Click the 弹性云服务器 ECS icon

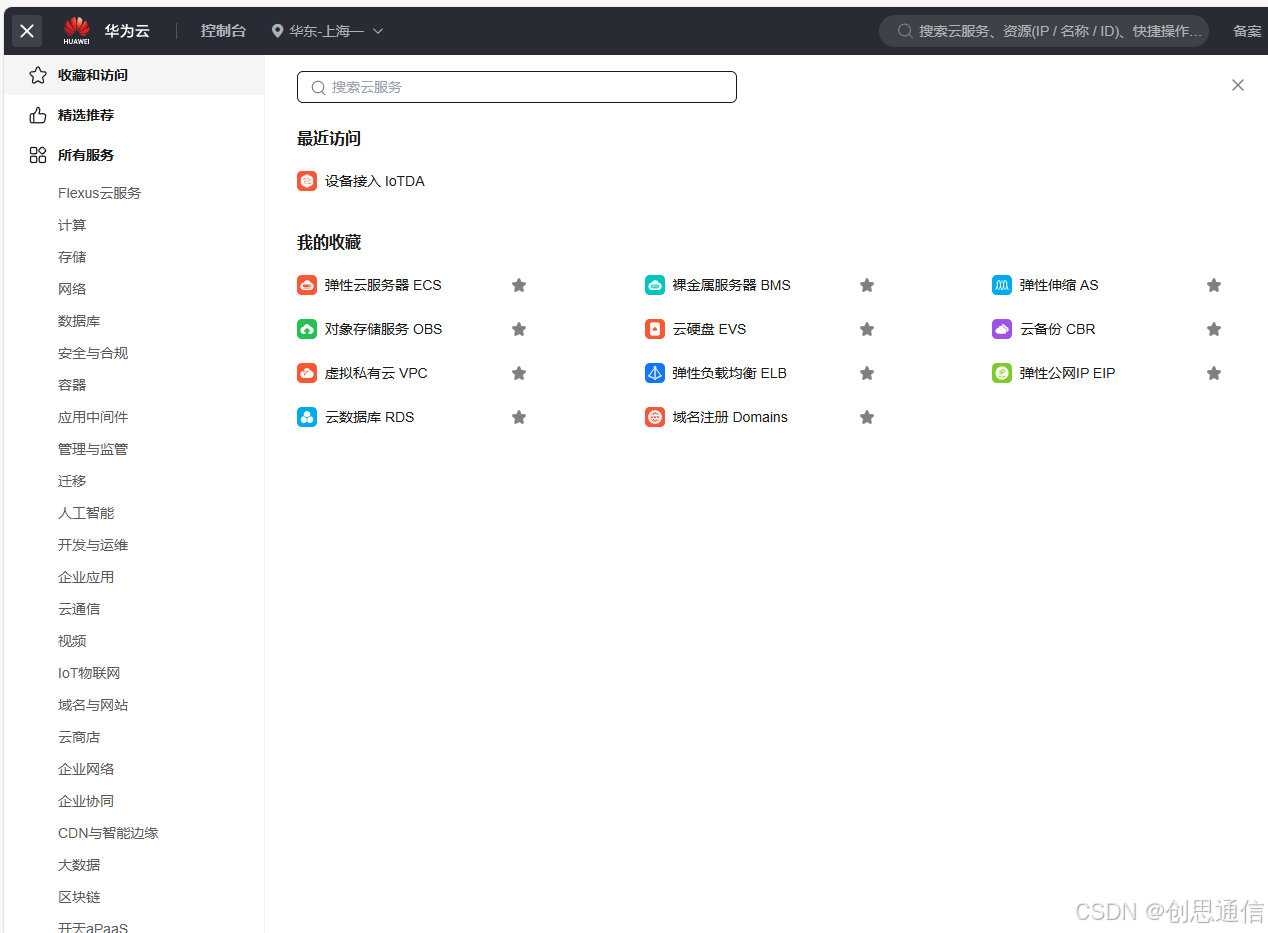coord(307,285)
